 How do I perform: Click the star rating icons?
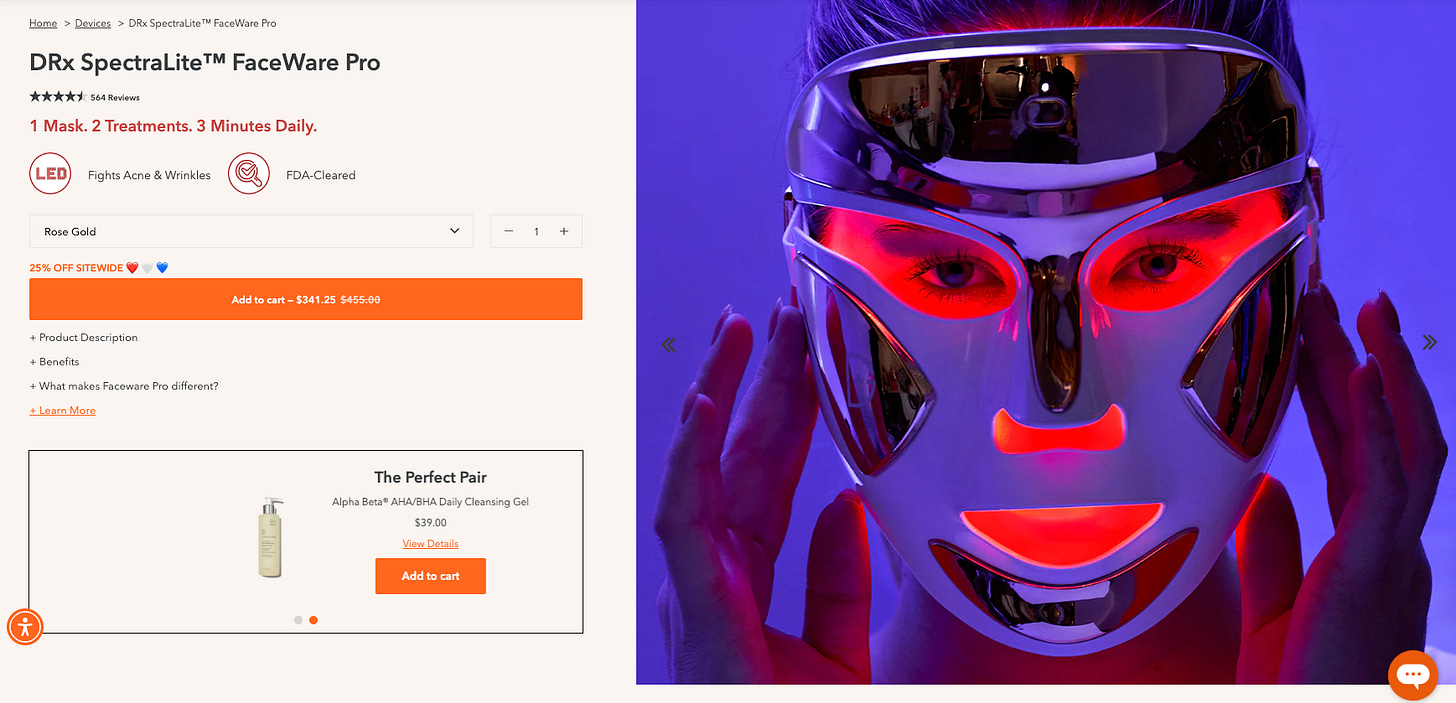pos(58,97)
